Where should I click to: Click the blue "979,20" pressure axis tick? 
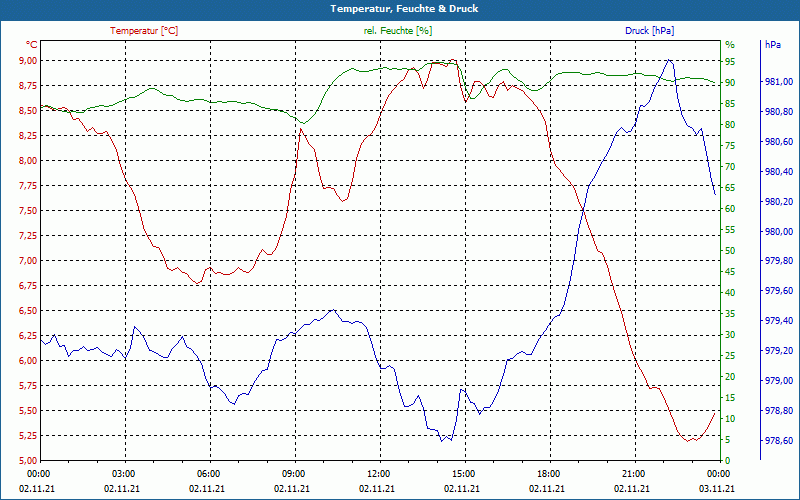pyautogui.click(x=779, y=351)
